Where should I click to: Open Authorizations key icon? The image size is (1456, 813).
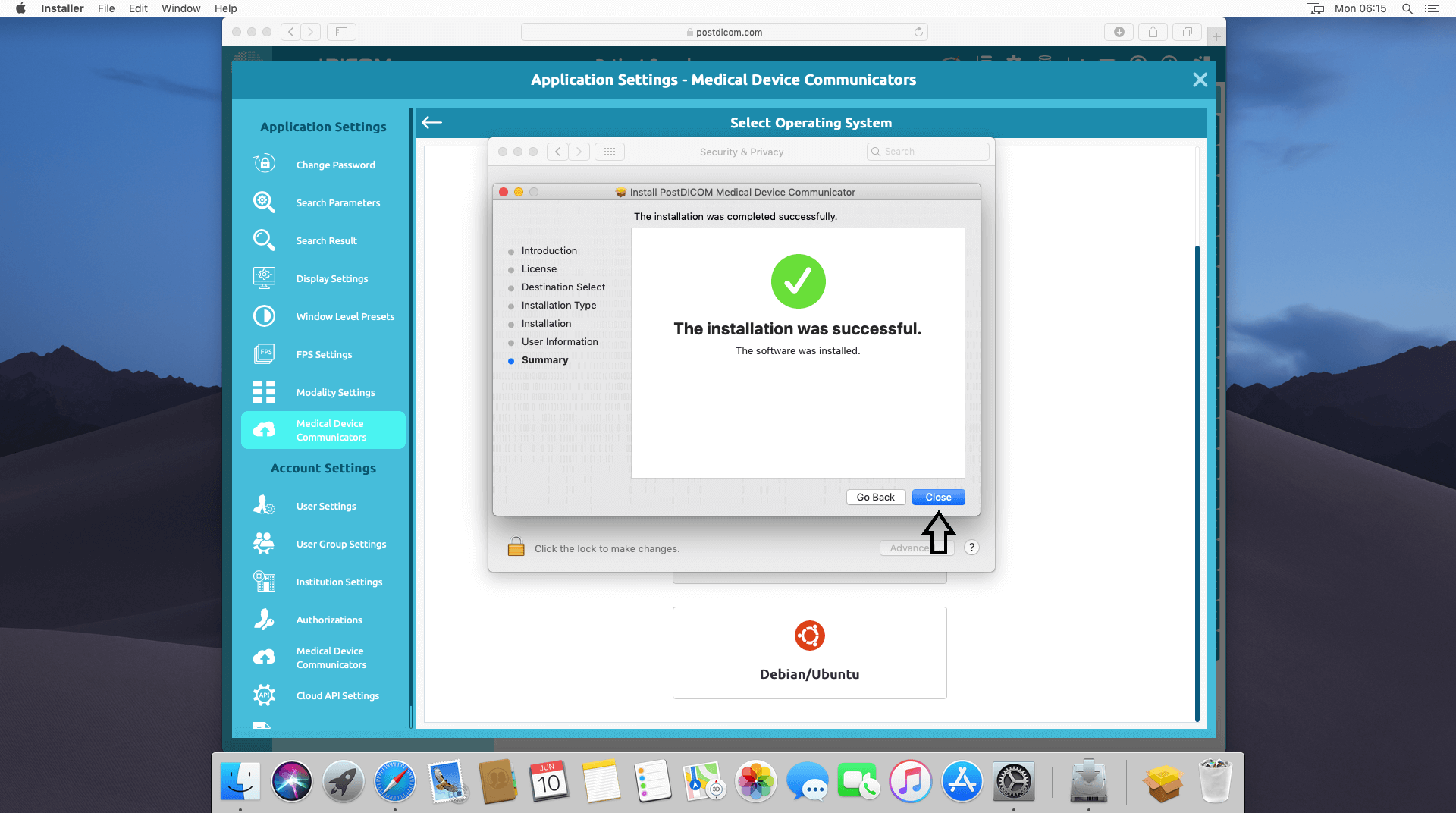[x=264, y=619]
